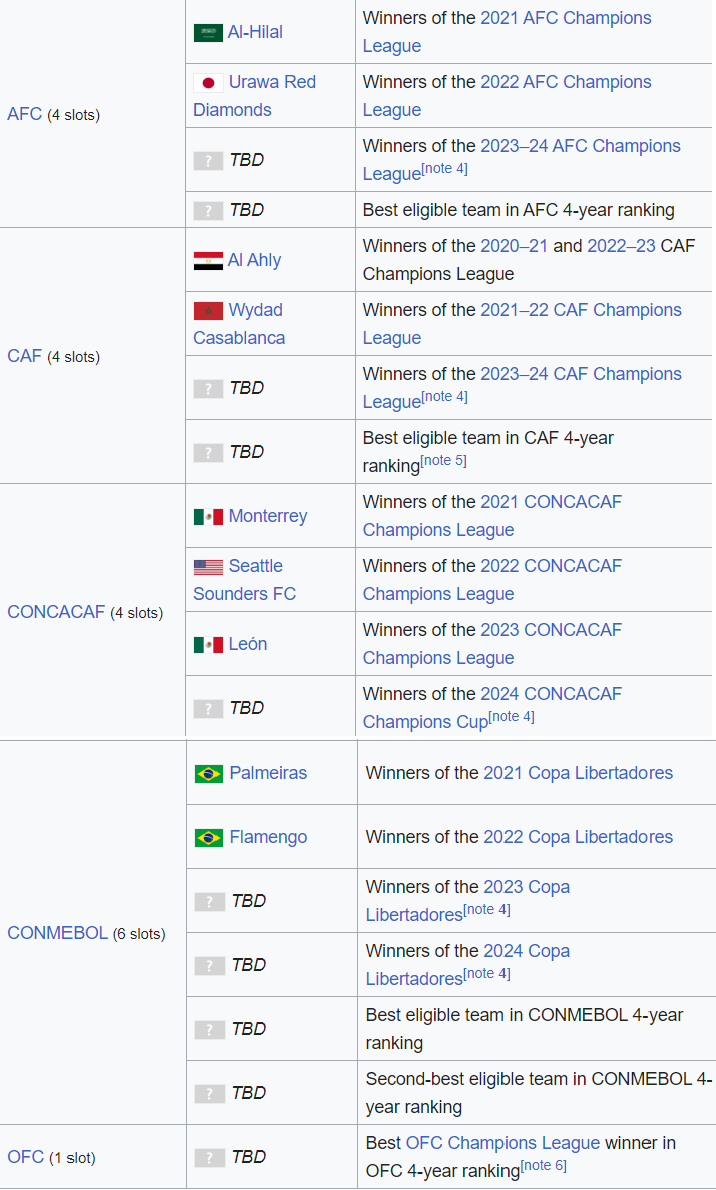This screenshot has width=716, height=1190.
Task: Click the Japan flag beside Urawa Red Diamonds
Action: (208, 83)
